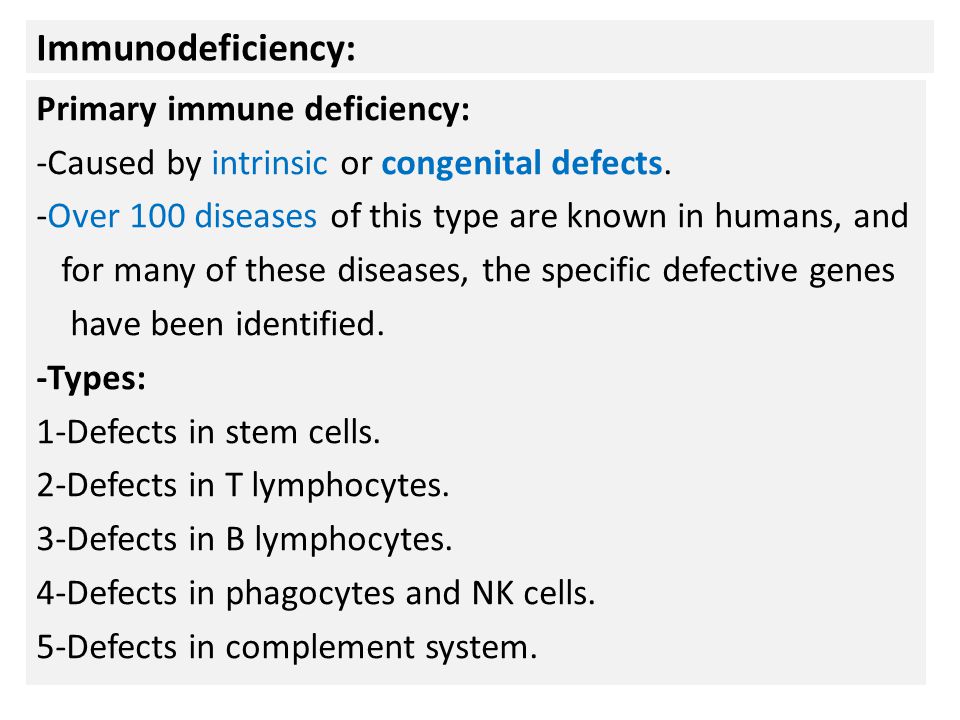960x720 pixels.
Task: Click the Over 100 diseases phrase
Action: pos(182,216)
